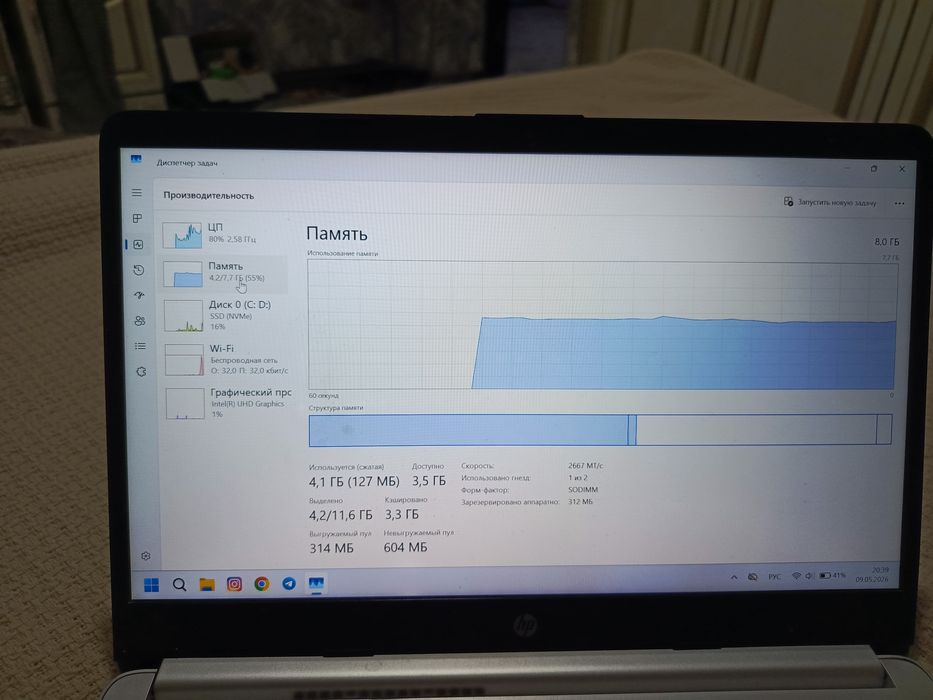The height and width of the screenshot is (700, 933).
Task: Click the '312 МБ' hardware reserved value
Action: click(581, 502)
